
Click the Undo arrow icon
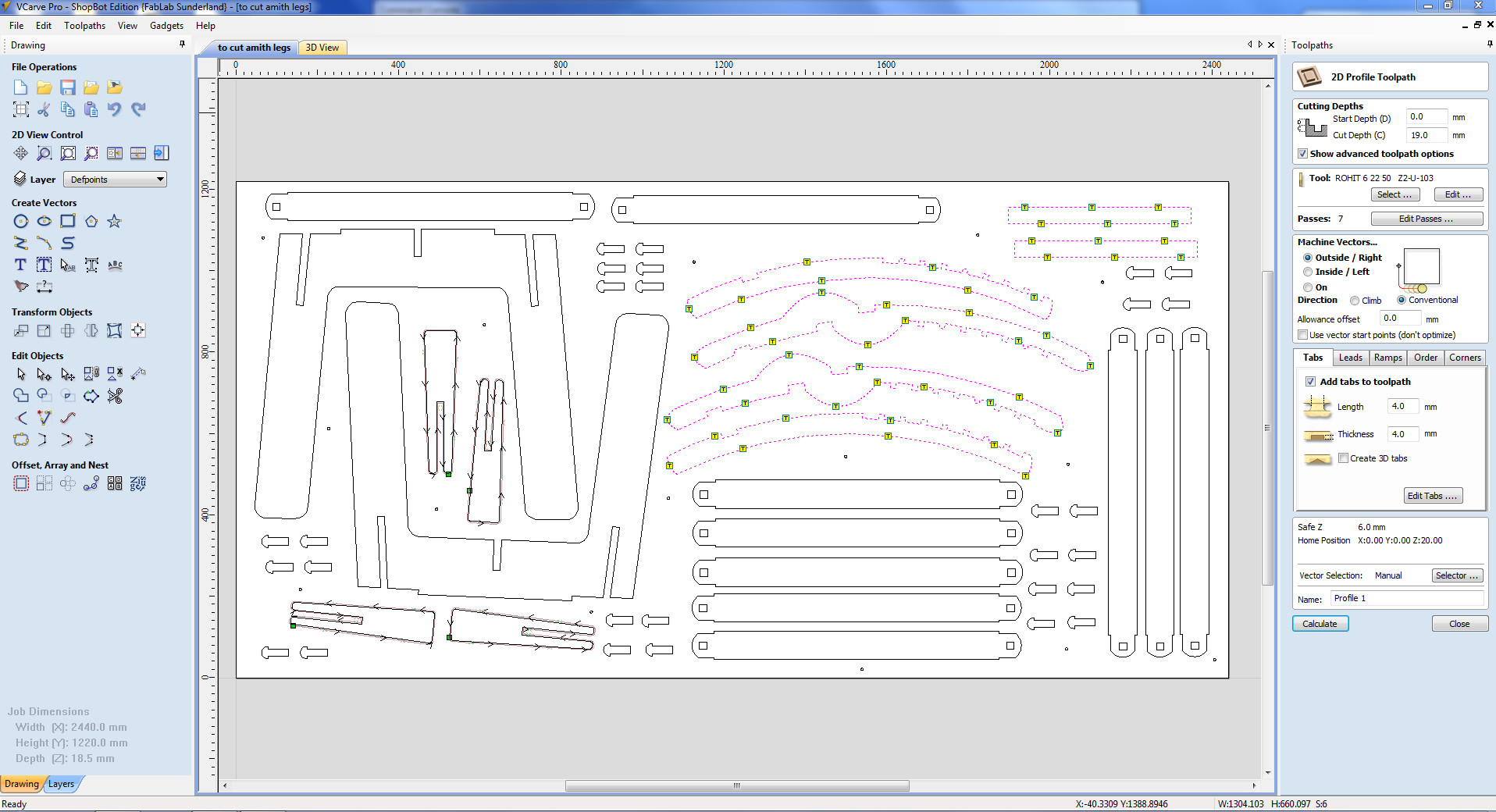point(115,109)
